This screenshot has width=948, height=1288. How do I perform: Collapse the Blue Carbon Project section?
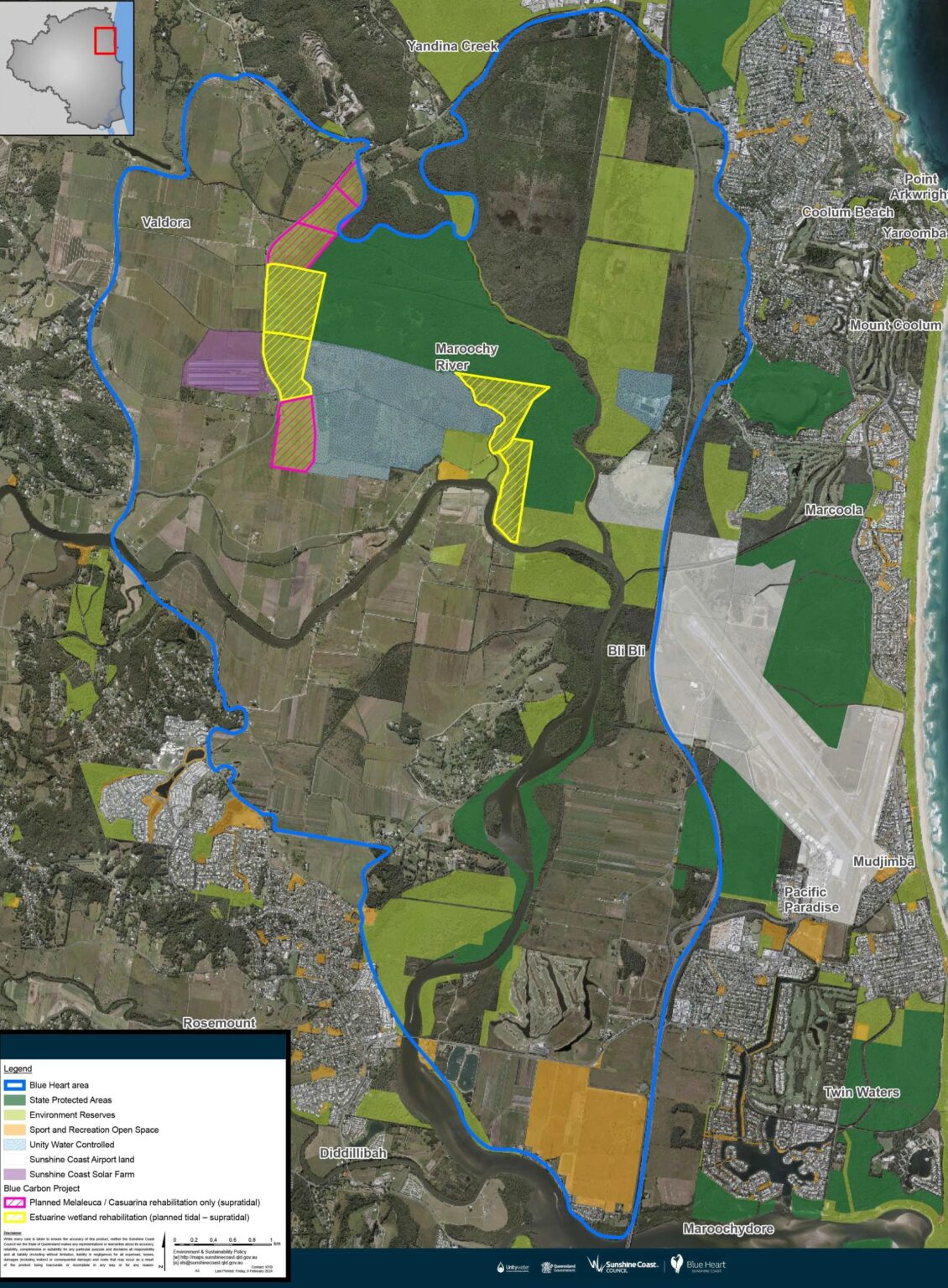(42, 1188)
